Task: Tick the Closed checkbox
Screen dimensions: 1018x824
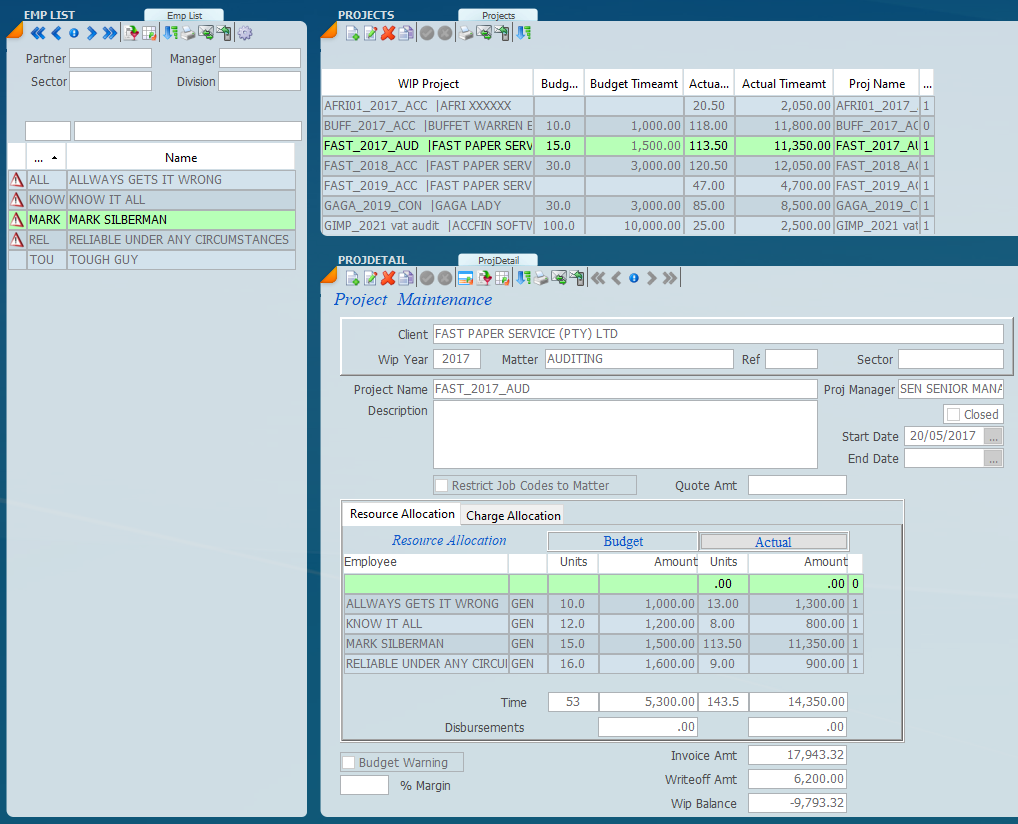Action: coord(953,414)
